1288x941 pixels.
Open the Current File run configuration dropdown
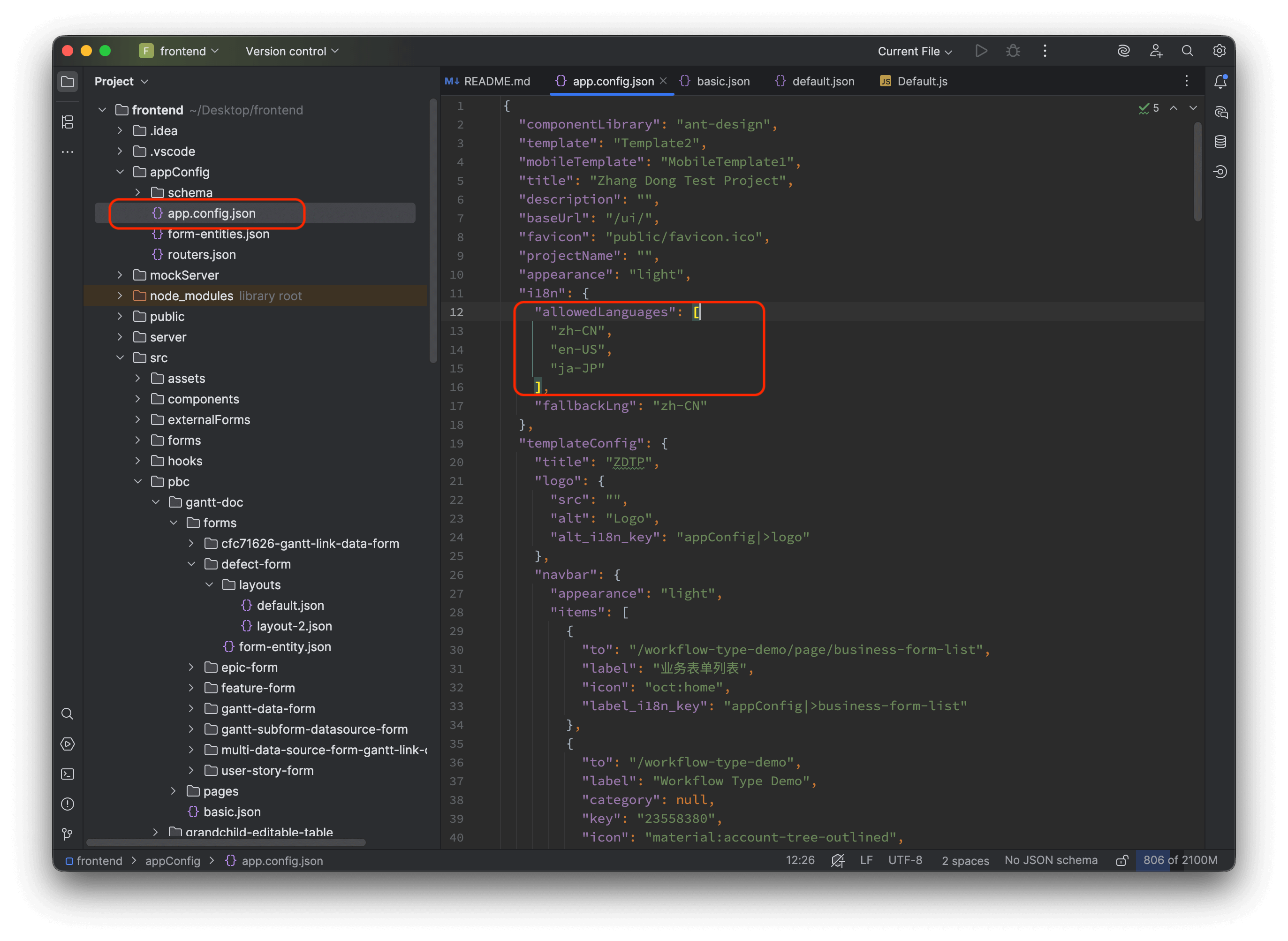[915, 51]
